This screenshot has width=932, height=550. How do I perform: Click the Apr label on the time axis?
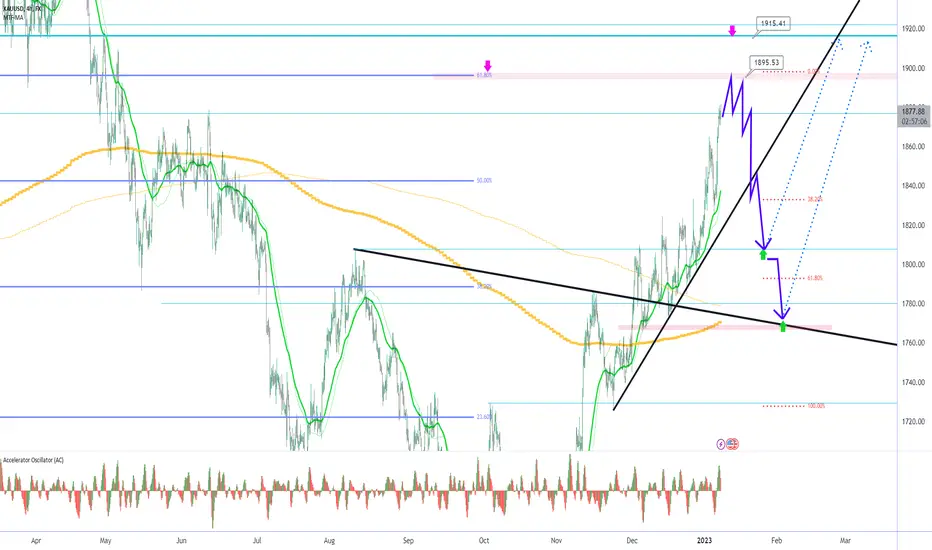coord(36,541)
